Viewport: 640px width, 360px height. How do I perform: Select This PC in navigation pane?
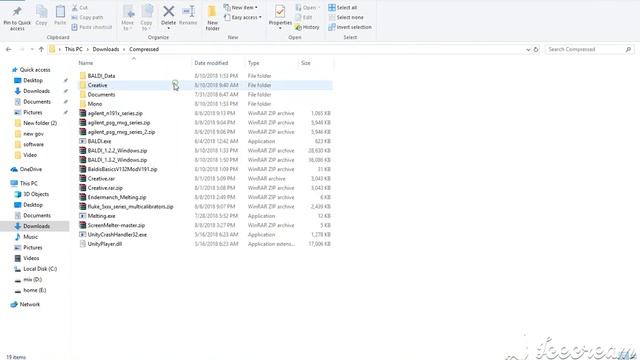pyautogui.click(x=29, y=184)
